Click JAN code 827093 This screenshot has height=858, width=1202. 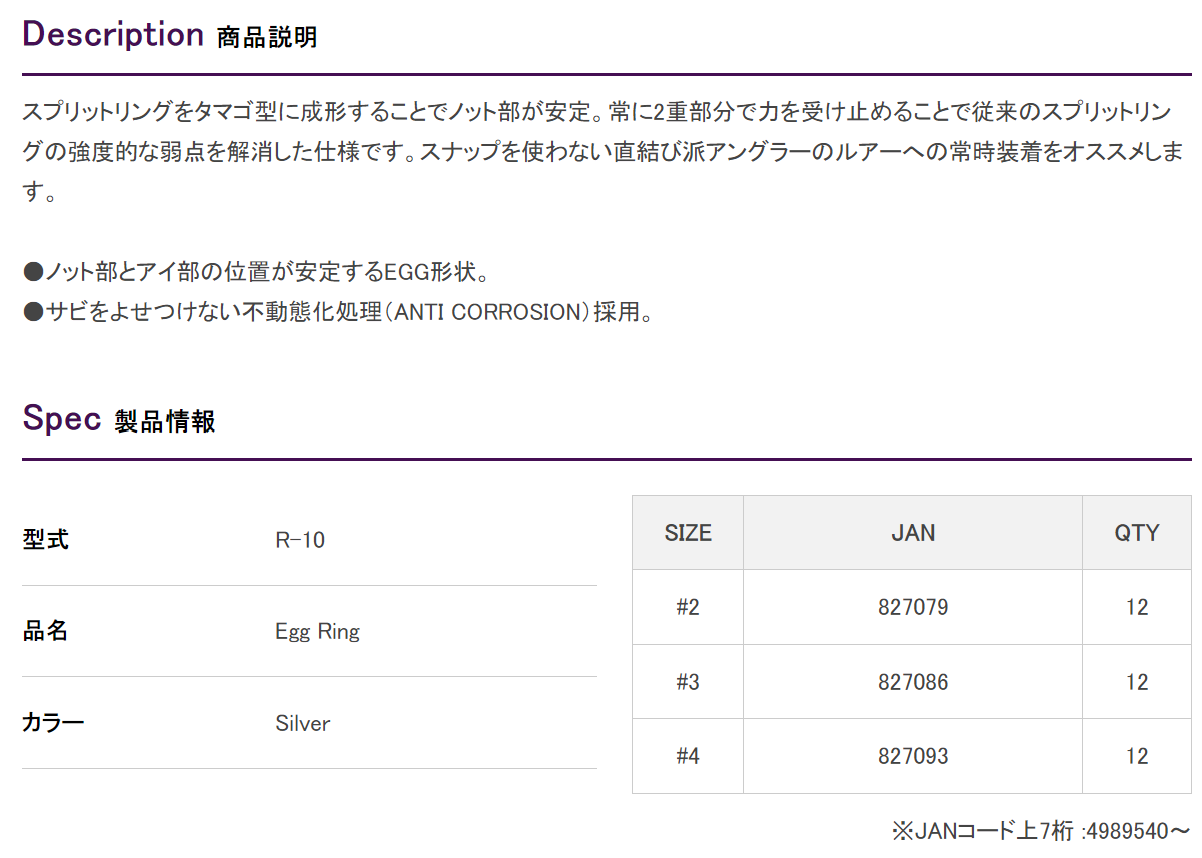click(913, 756)
